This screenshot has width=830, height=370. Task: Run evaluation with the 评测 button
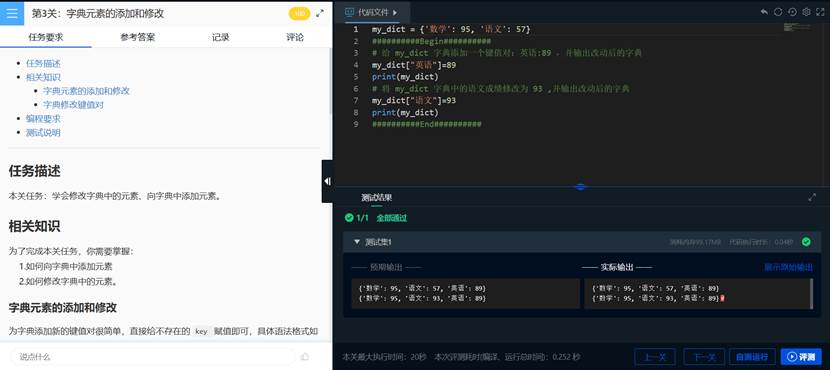click(x=801, y=356)
